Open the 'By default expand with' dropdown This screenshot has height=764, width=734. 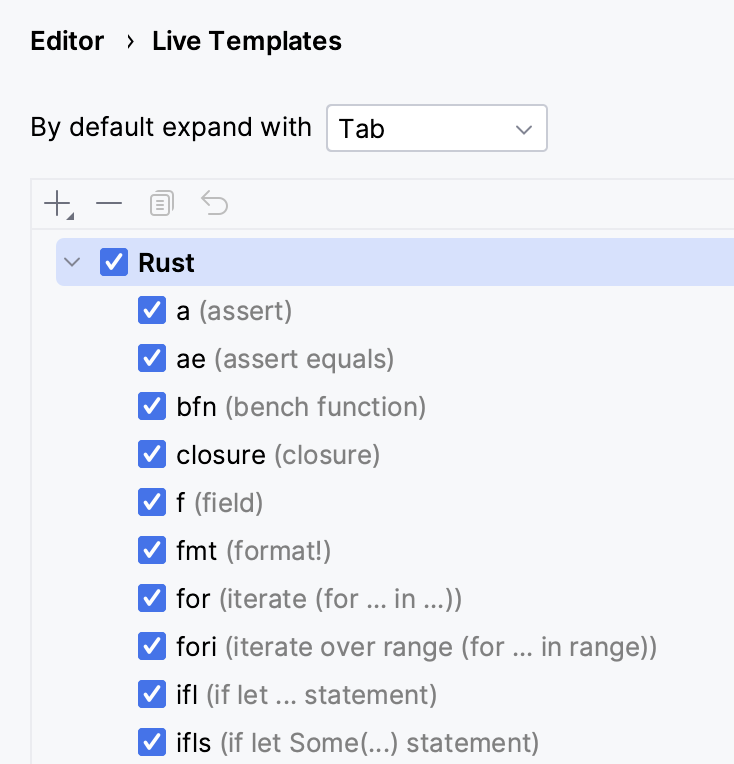pyautogui.click(x=436, y=129)
